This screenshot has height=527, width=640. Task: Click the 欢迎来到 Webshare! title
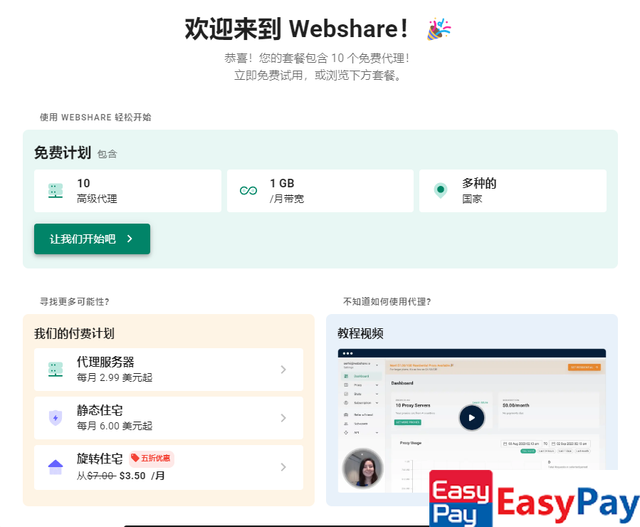297,29
